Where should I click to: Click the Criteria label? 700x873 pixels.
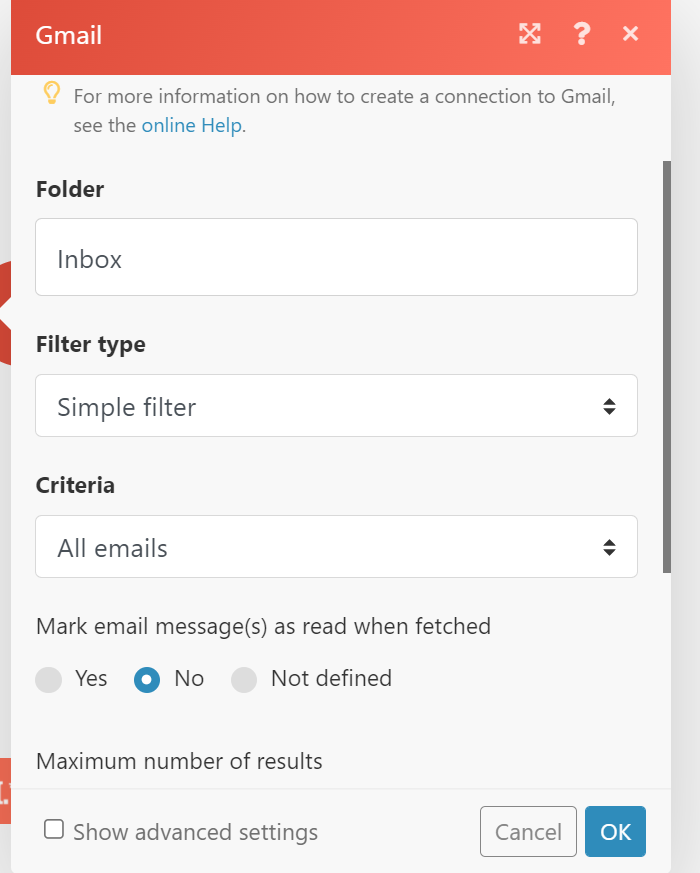point(75,485)
